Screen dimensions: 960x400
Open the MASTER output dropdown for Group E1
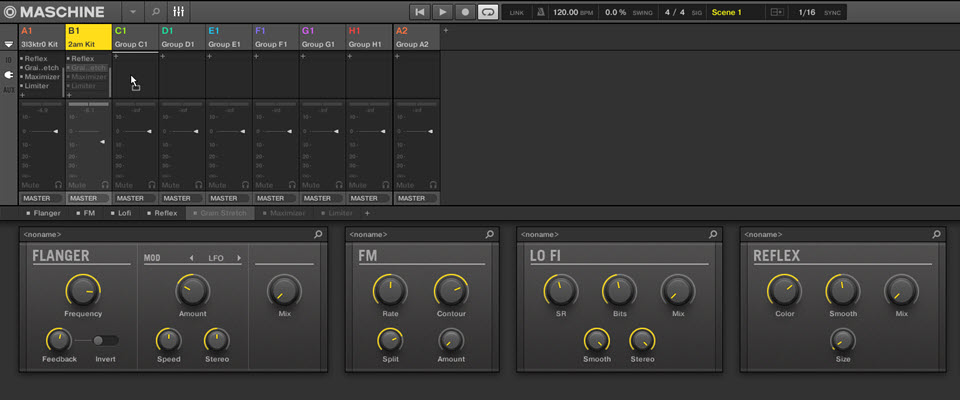click(x=229, y=198)
